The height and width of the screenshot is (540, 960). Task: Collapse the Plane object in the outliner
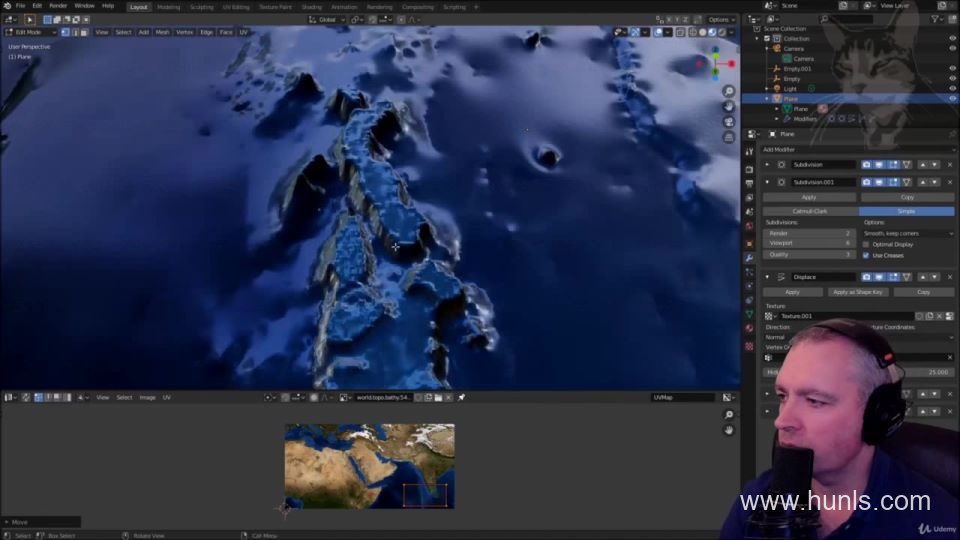[767, 99]
